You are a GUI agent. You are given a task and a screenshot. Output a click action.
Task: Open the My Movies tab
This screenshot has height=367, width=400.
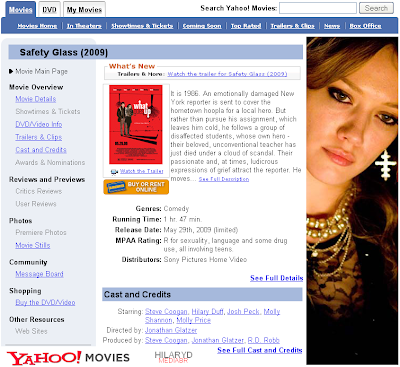(x=84, y=10)
